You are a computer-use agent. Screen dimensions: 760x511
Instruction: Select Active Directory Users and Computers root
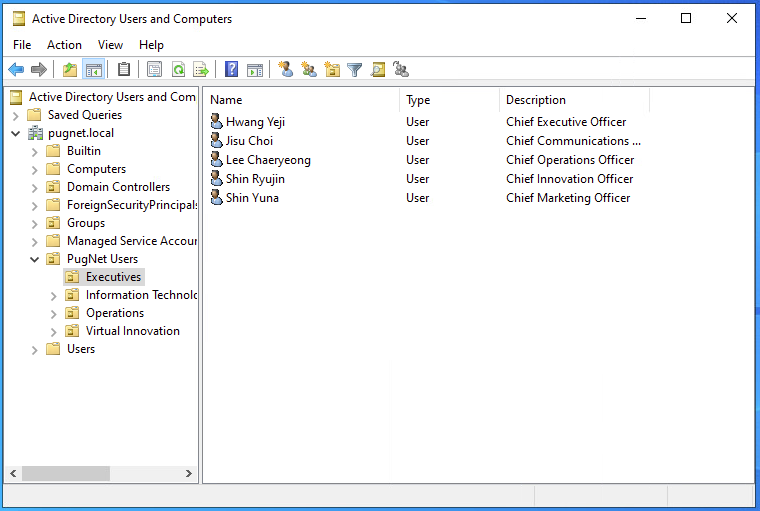[x=112, y=97]
